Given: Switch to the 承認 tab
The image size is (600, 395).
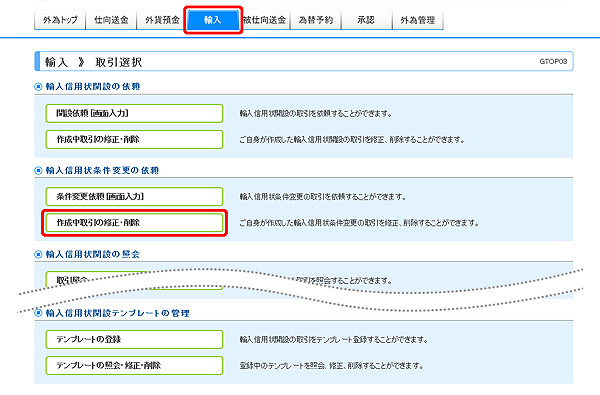Looking at the screenshot, I should 367,20.
